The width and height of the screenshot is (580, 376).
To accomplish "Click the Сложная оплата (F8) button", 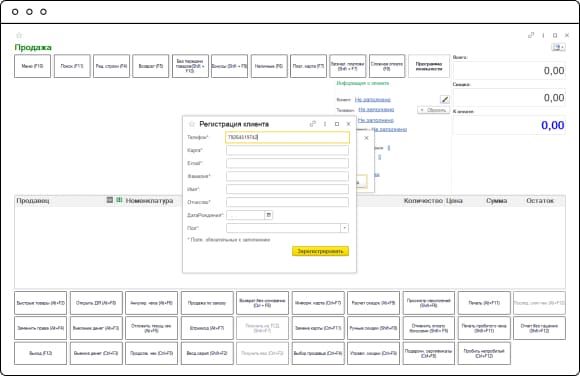I will tap(387, 66).
